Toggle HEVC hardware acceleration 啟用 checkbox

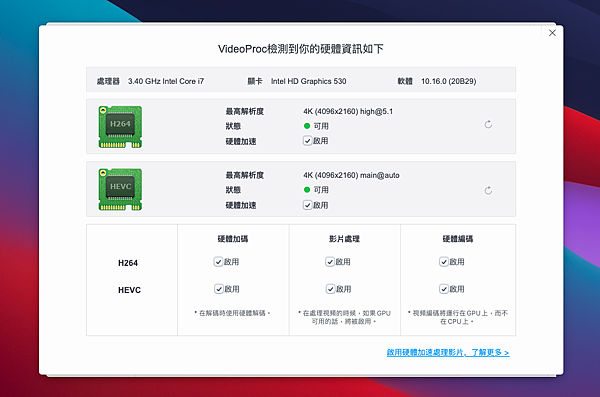[x=307, y=205]
